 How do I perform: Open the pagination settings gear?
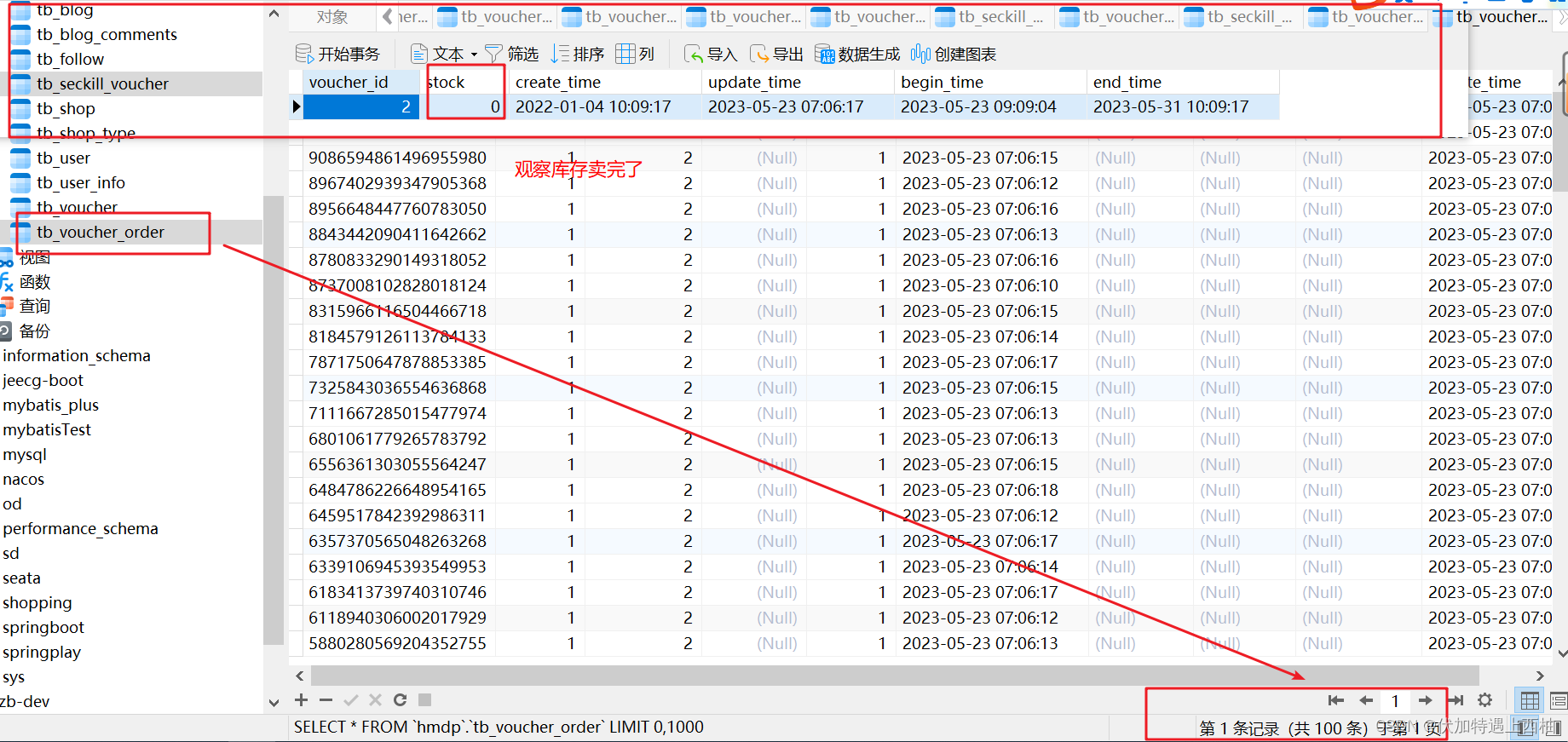pyautogui.click(x=1485, y=700)
